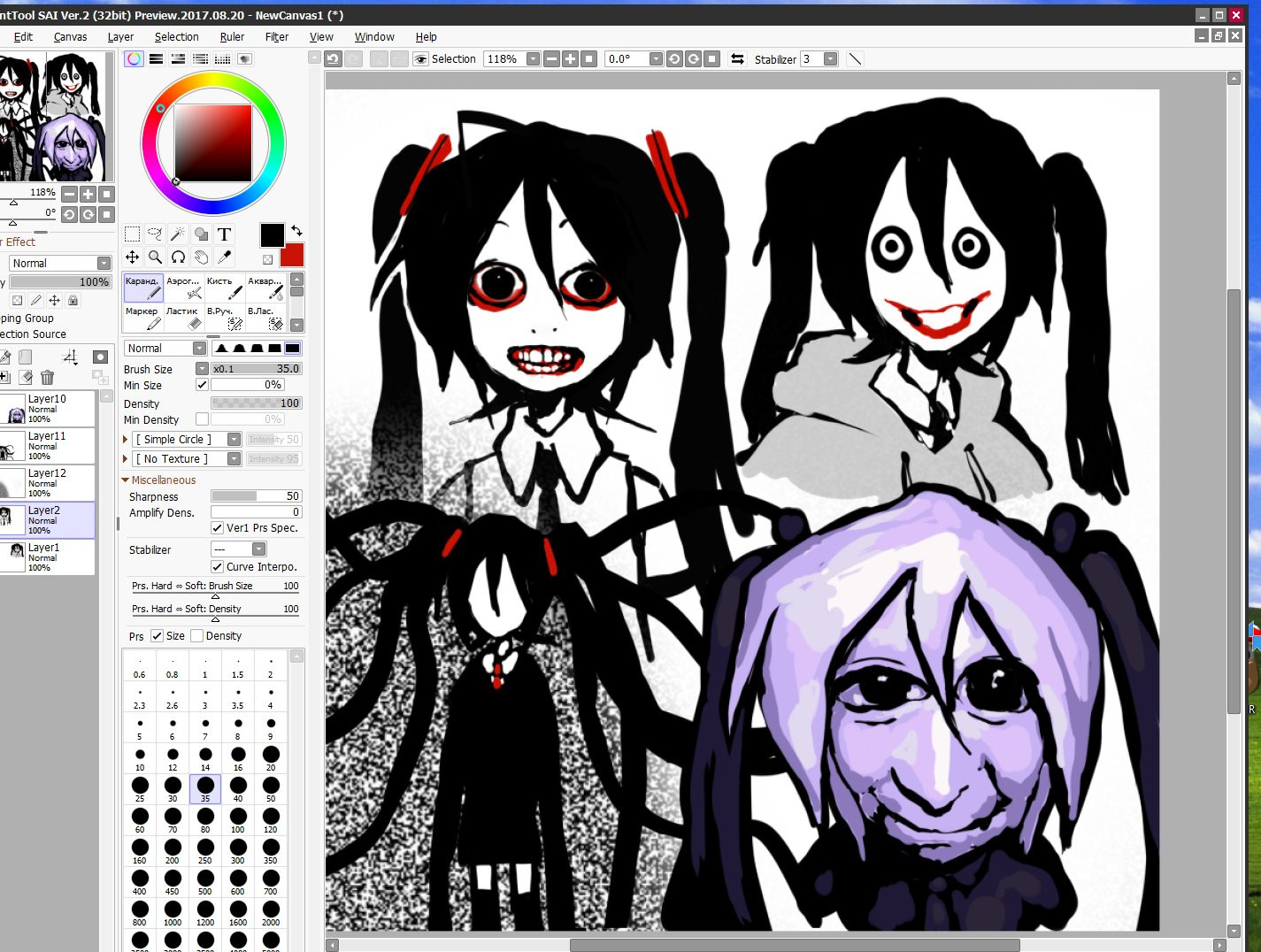
Task: Choose the В.Лас. selection eraser tool
Action: point(265,318)
